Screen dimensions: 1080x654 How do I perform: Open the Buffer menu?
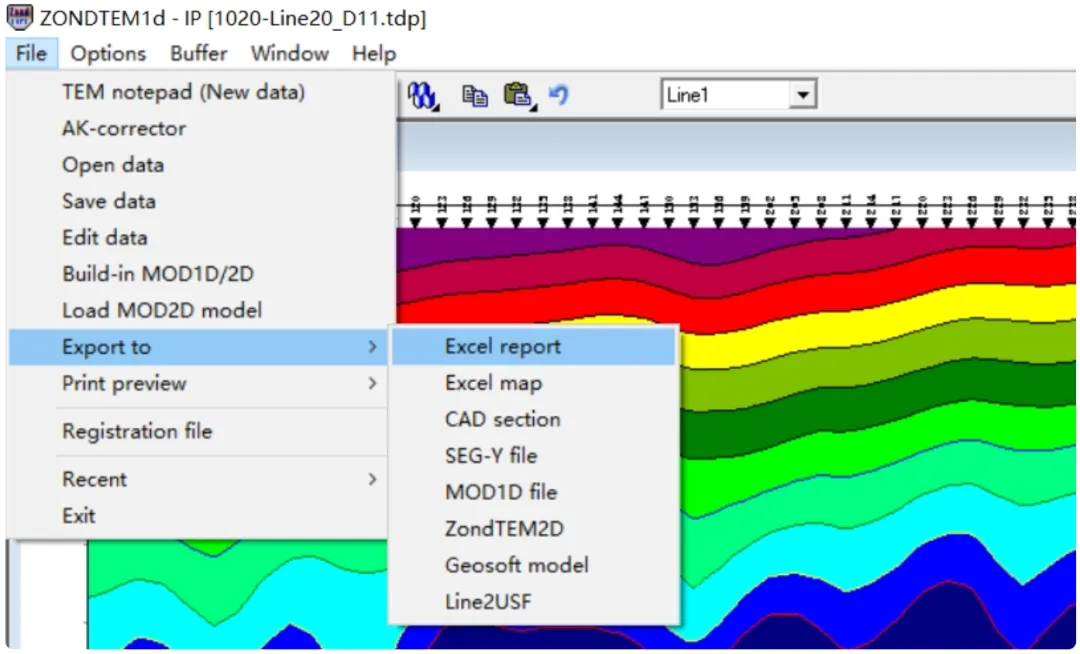(x=198, y=54)
